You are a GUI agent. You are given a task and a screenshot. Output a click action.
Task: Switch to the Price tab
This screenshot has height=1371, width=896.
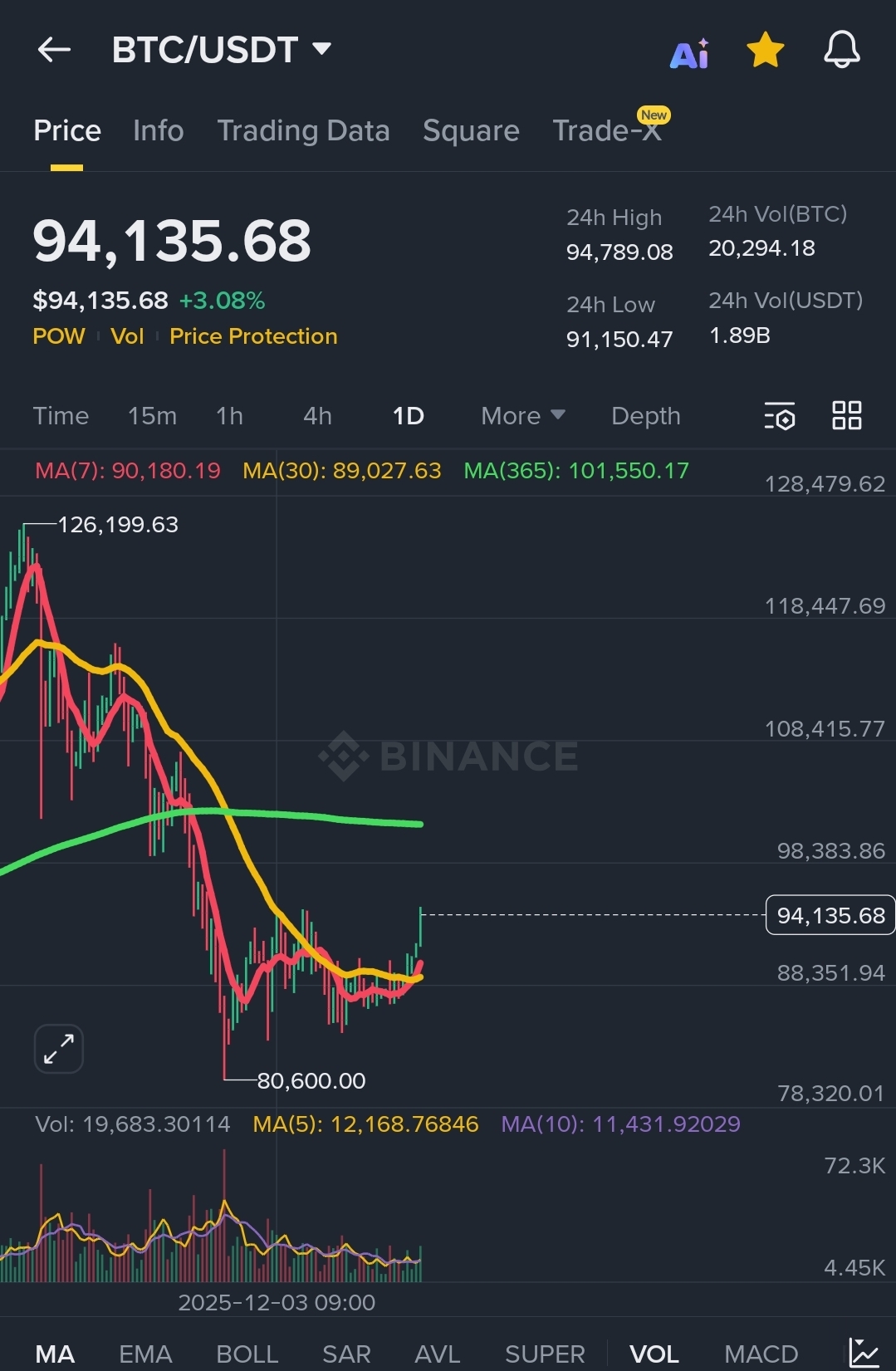click(x=67, y=130)
